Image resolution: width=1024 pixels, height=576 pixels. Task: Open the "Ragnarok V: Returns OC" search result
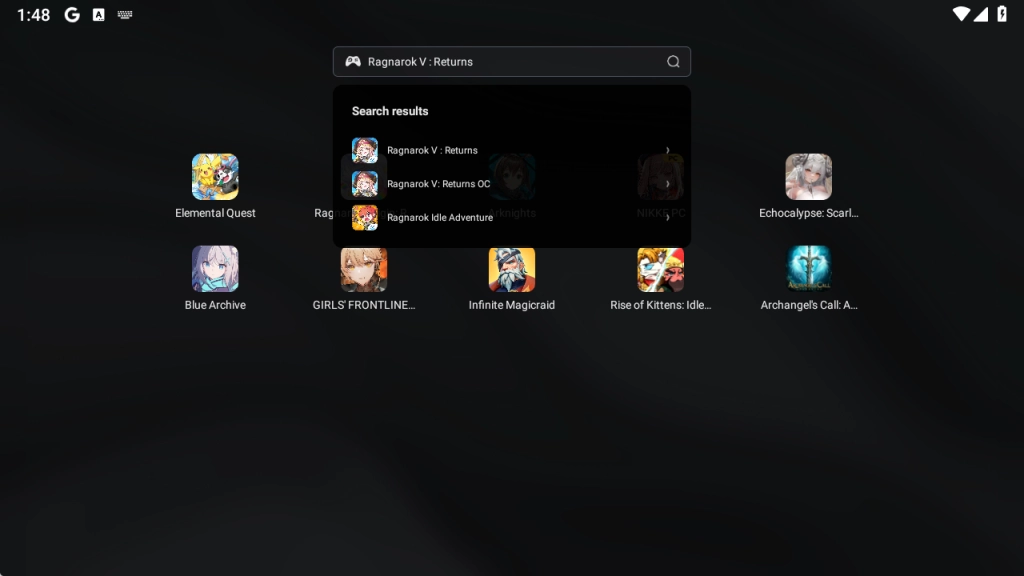[512, 184]
